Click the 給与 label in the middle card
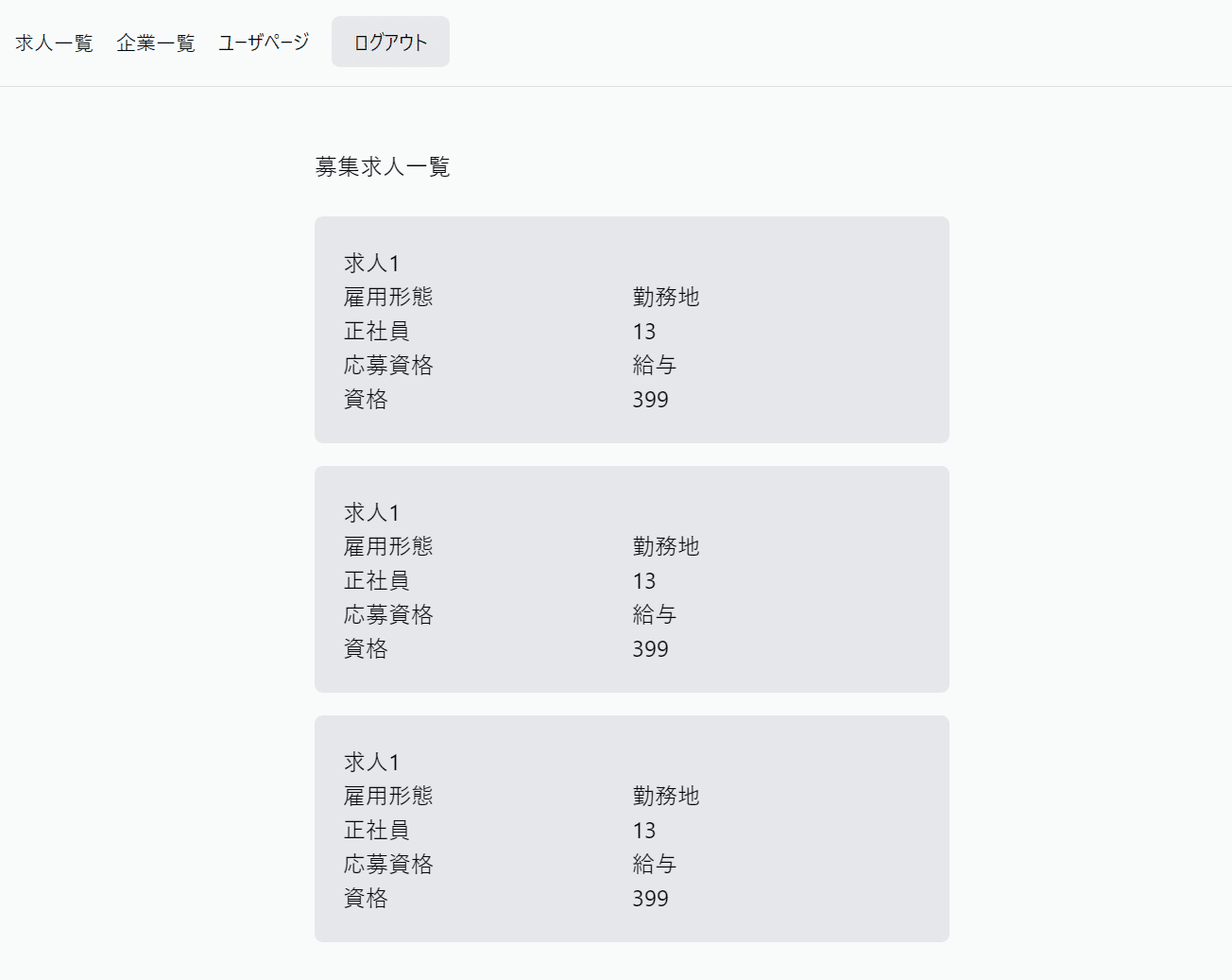1232x980 pixels. point(654,614)
